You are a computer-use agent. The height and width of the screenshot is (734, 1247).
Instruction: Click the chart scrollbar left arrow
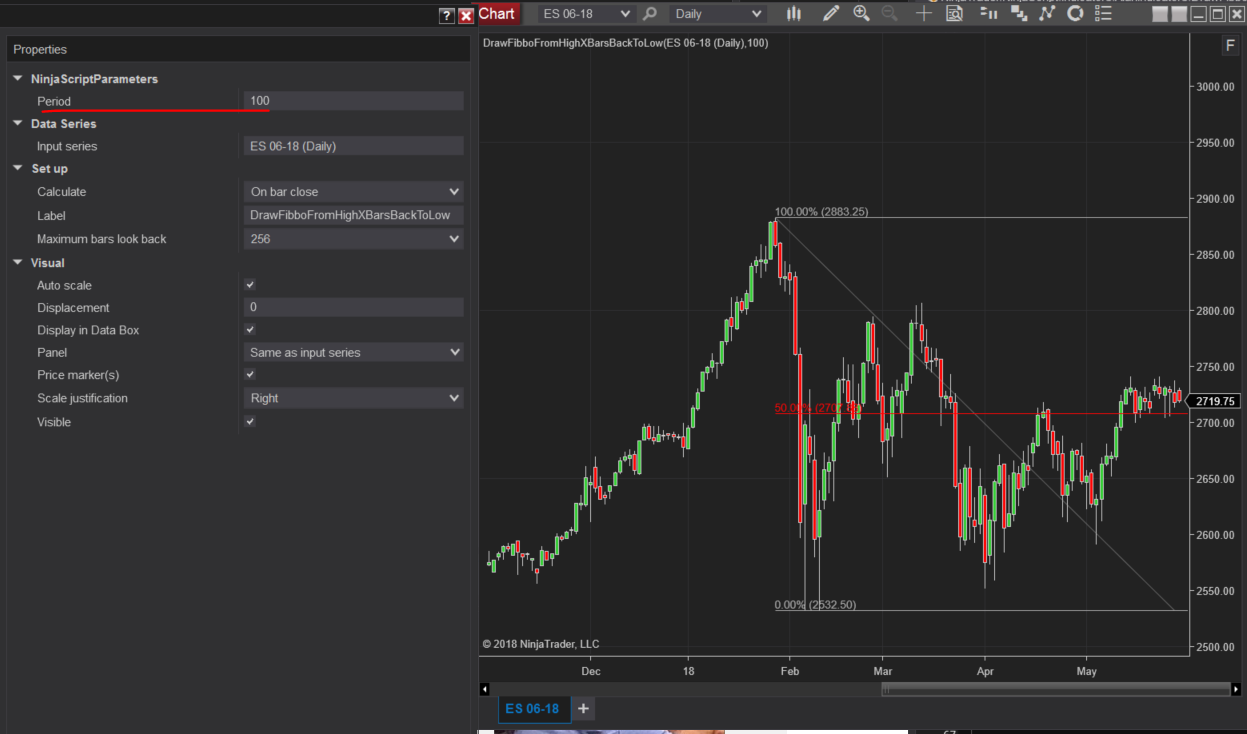[x=485, y=689]
